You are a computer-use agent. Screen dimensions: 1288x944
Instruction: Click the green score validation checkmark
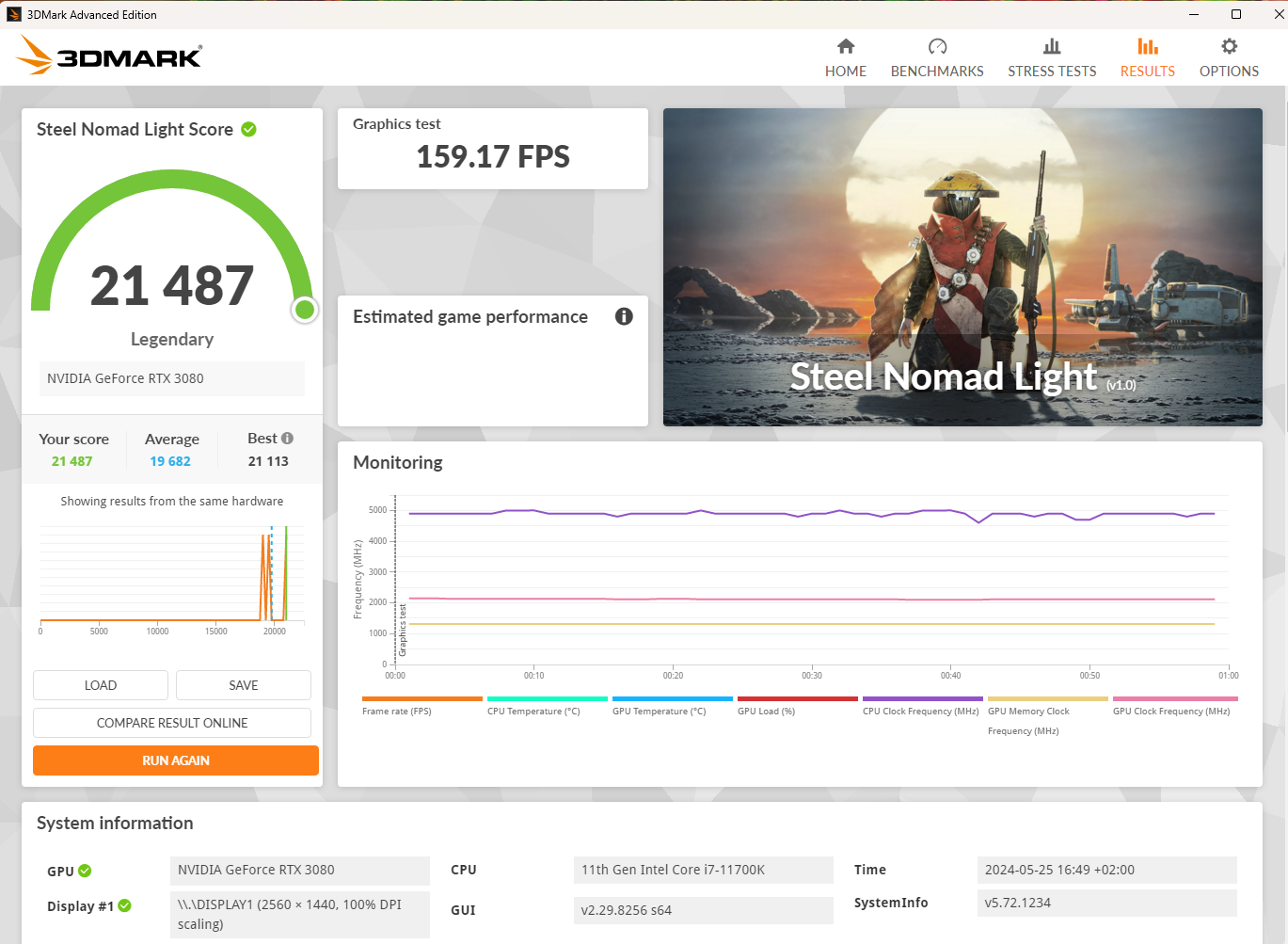click(x=248, y=129)
